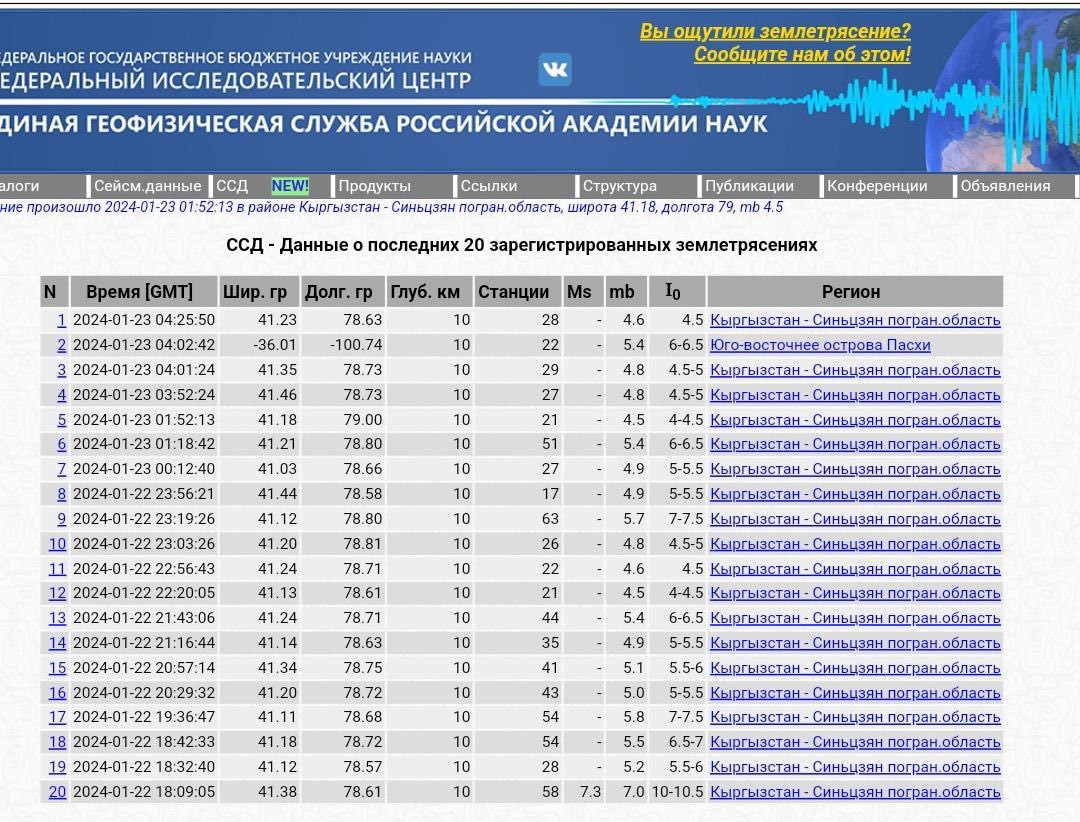
Task: Open the Объявления menu
Action: [x=1006, y=186]
